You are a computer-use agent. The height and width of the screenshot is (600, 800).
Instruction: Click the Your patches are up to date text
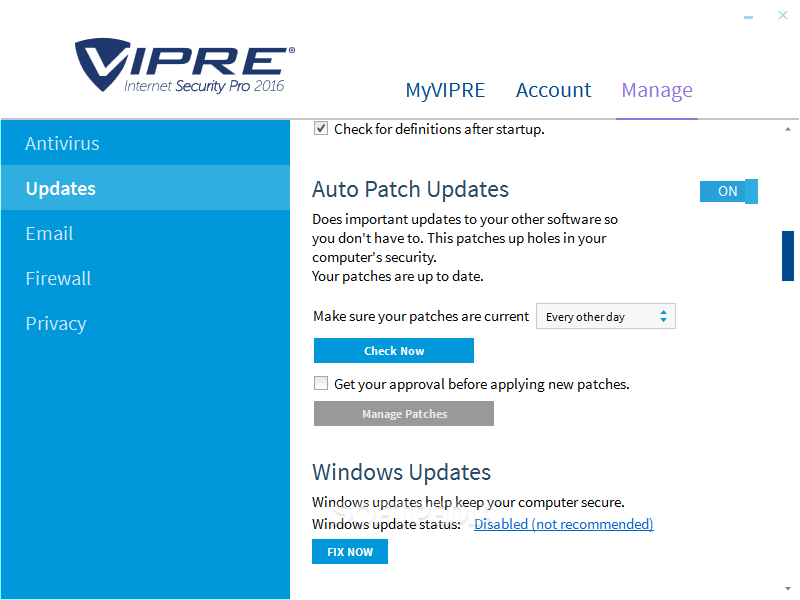397,277
